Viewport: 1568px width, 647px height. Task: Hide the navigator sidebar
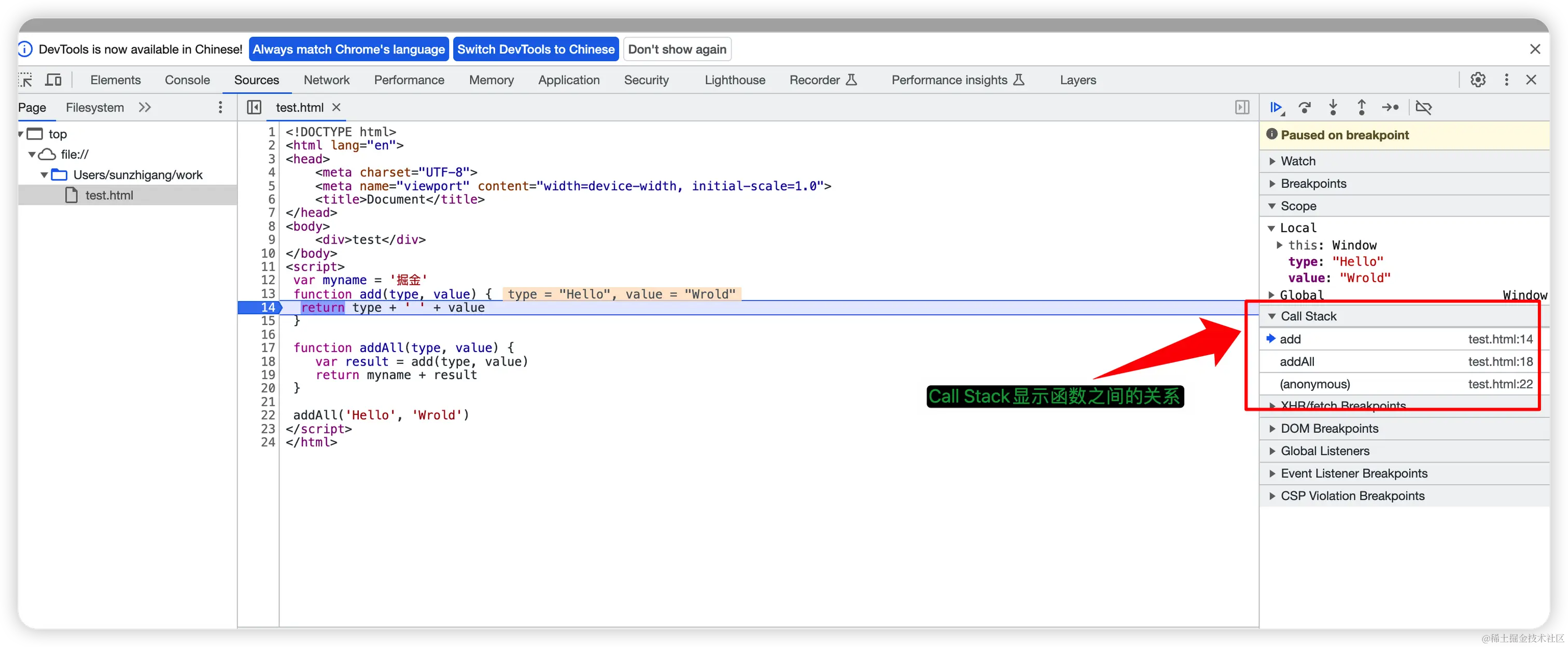(x=254, y=108)
